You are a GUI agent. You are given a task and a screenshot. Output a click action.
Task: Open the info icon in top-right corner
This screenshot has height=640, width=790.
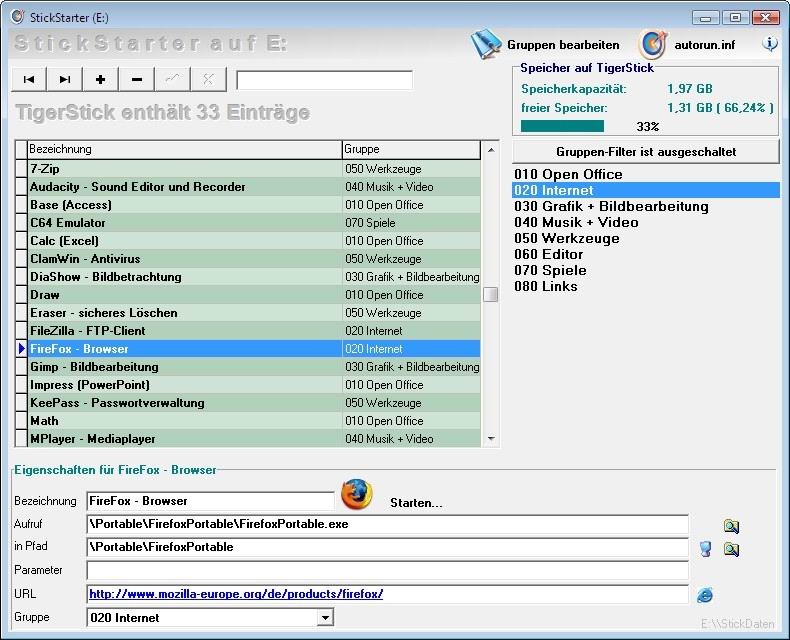[x=770, y=44]
